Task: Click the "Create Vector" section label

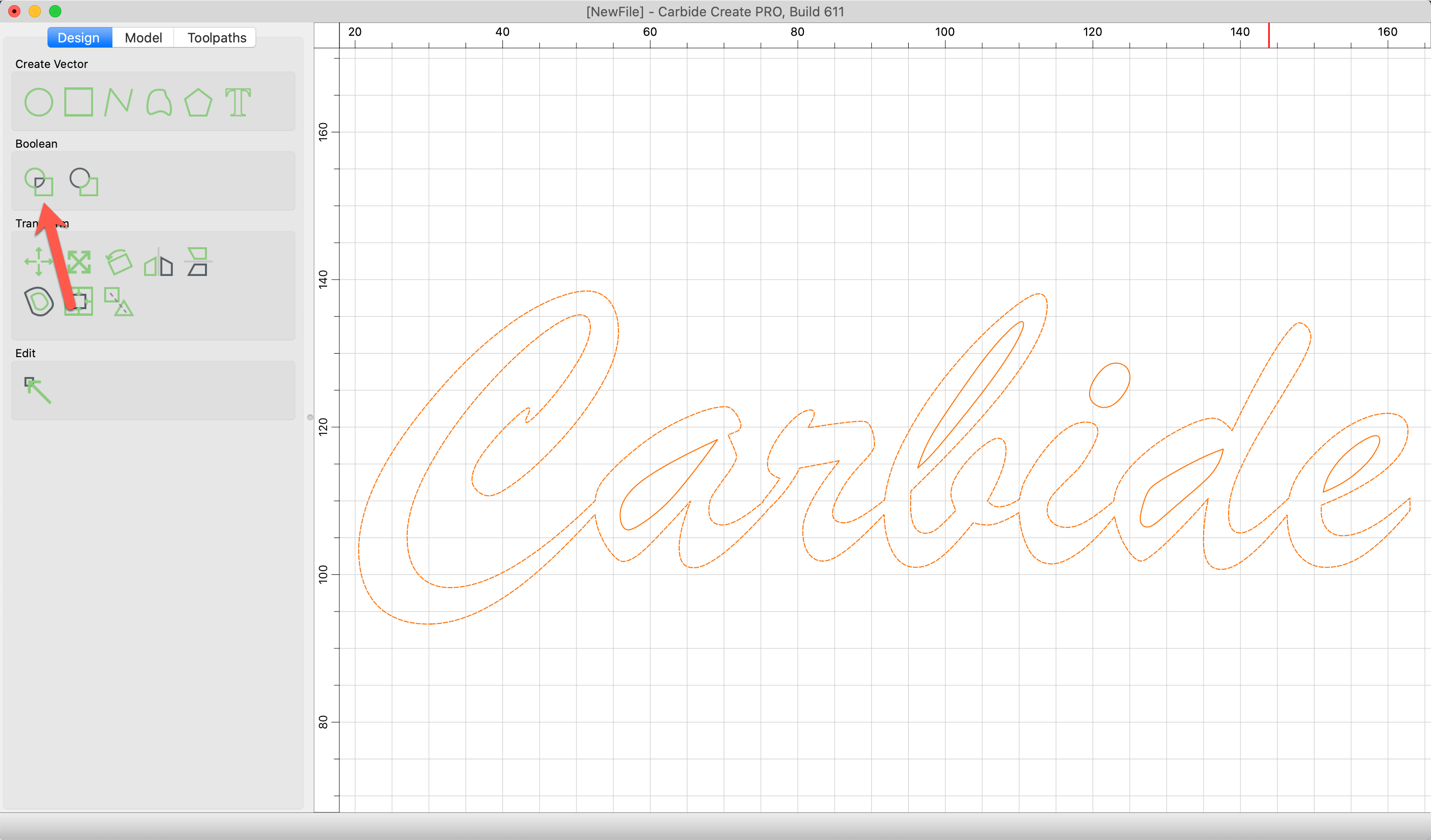Action: click(52, 64)
